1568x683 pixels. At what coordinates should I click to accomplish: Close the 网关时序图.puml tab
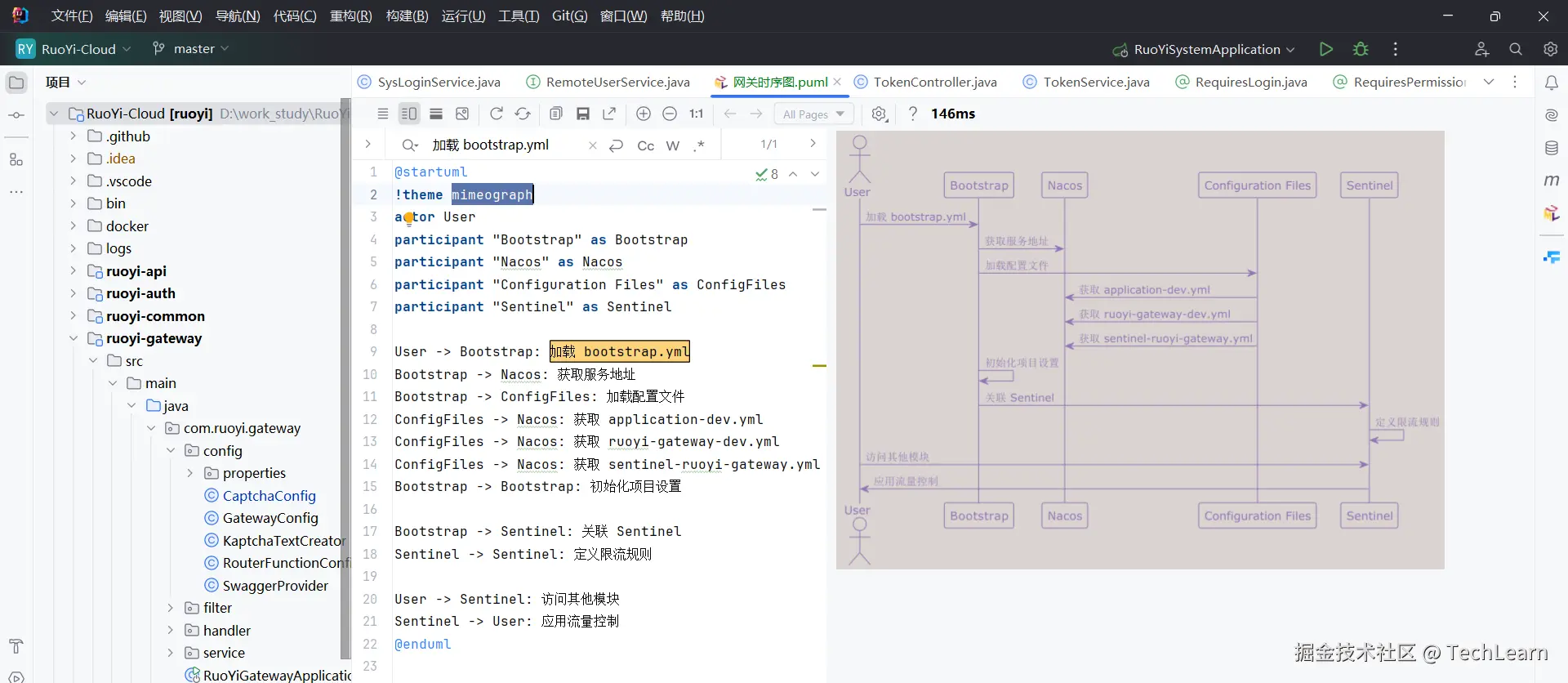838,82
